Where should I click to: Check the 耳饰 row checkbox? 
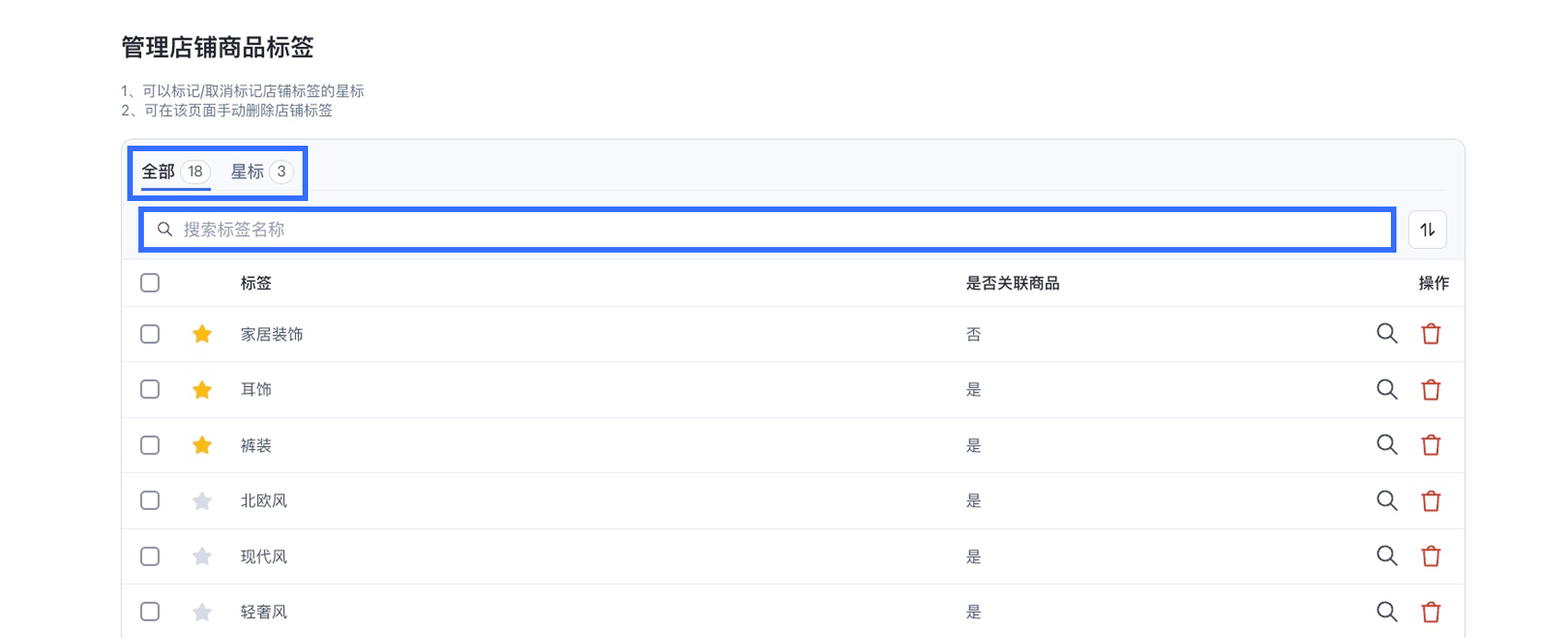[x=149, y=389]
